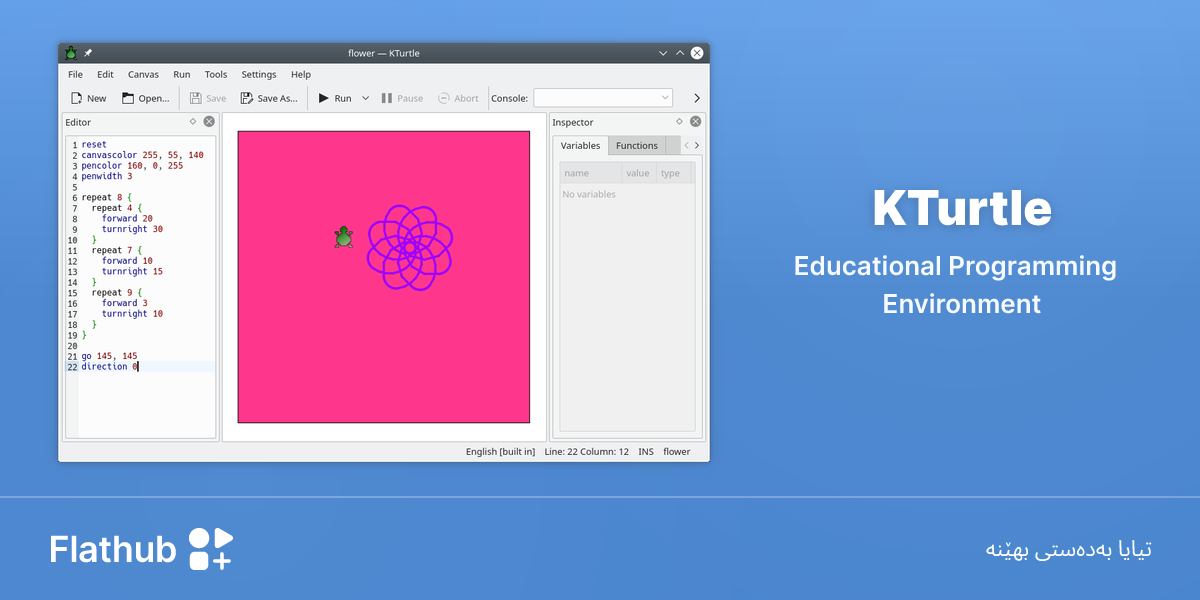
Task: Click the "name" column header
Action: coord(590,173)
